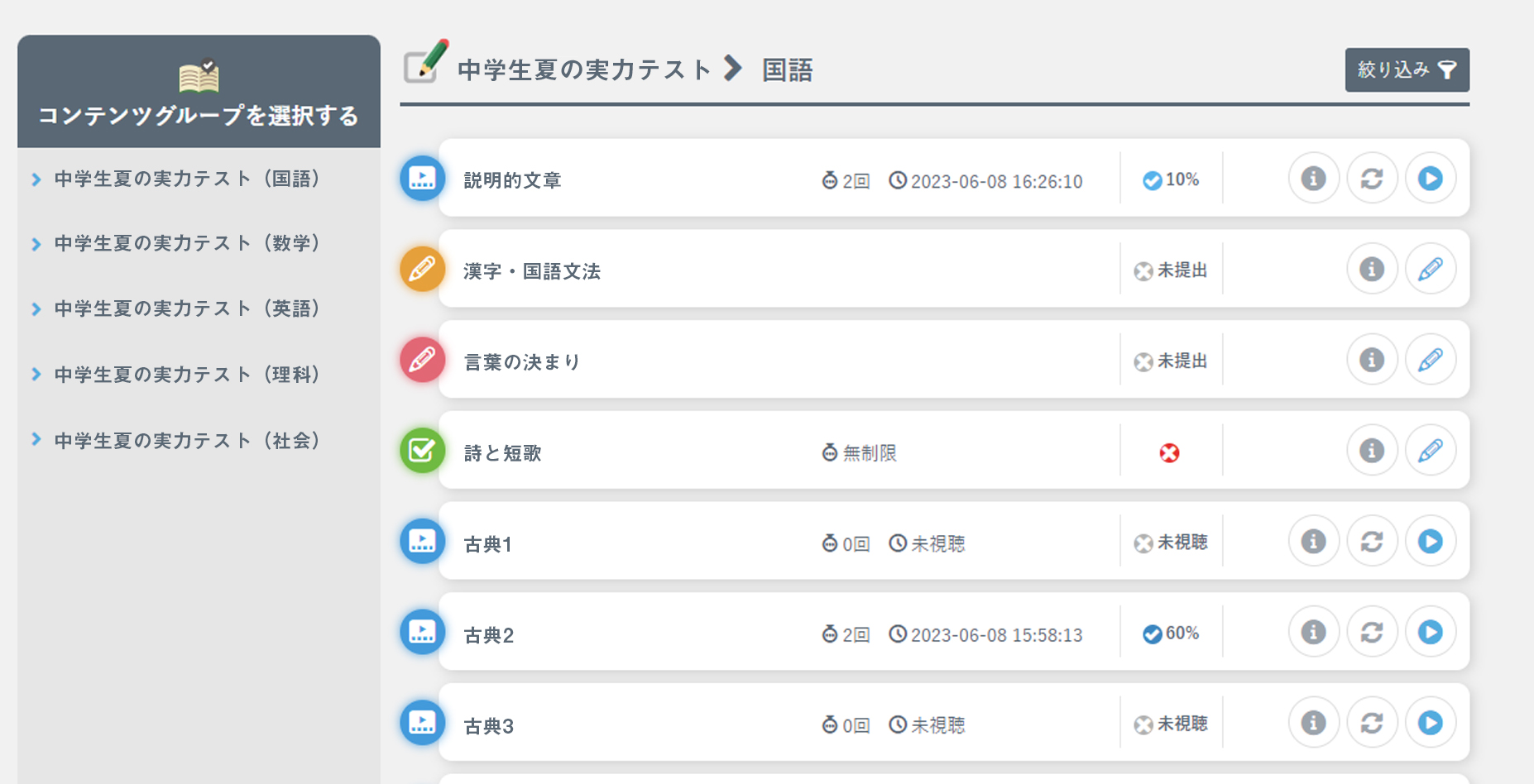Image resolution: width=1534 pixels, height=784 pixels.
Task: Open the 絞り込み filter
Action: coord(1406,70)
